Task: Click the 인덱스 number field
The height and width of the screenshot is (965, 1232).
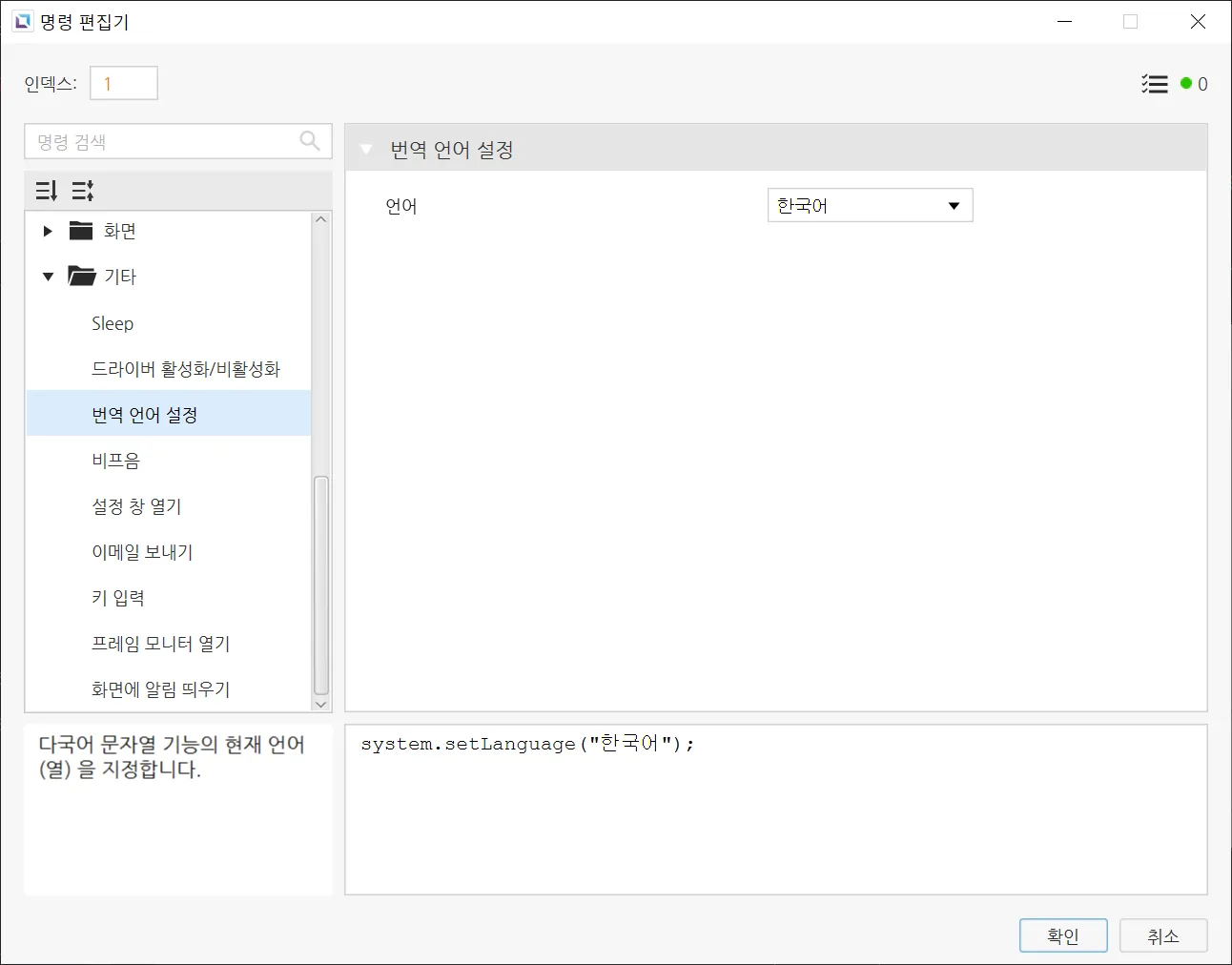Action: tap(124, 84)
